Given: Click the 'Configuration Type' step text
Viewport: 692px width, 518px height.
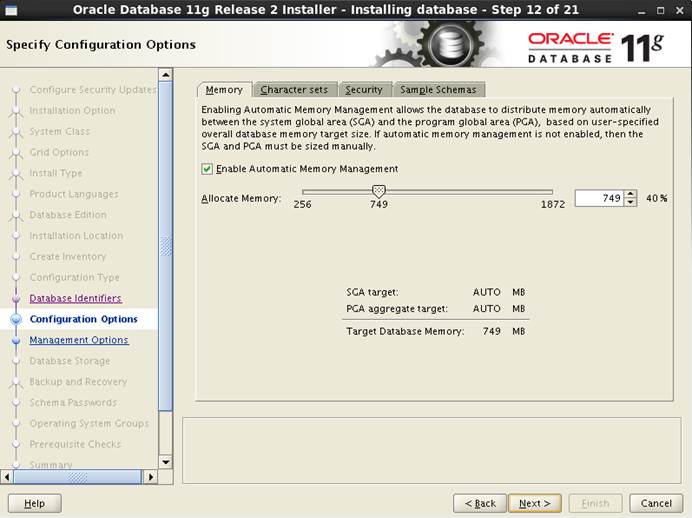Looking at the screenshot, I should [75, 278].
